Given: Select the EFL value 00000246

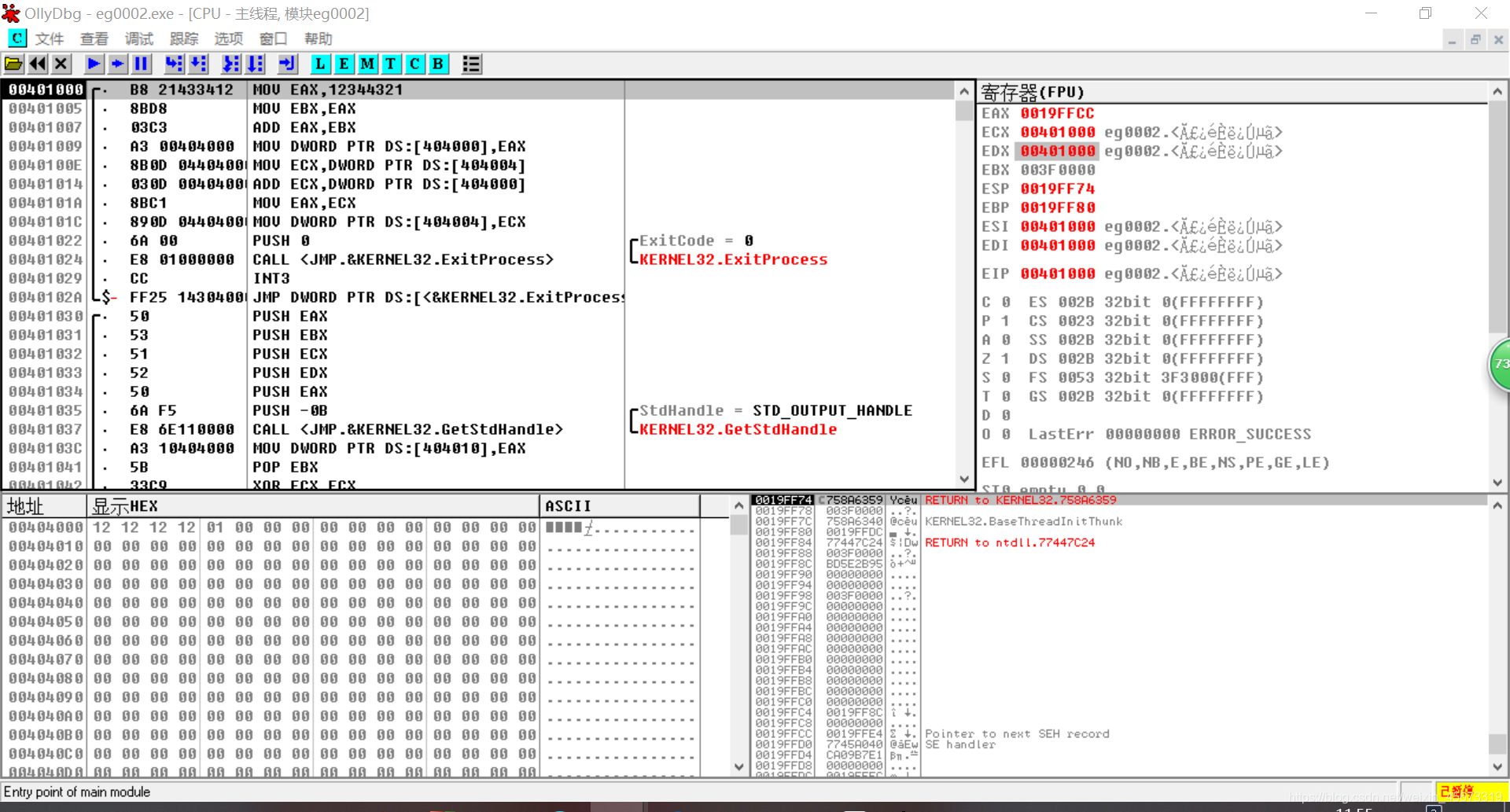Looking at the screenshot, I should coord(1057,462).
